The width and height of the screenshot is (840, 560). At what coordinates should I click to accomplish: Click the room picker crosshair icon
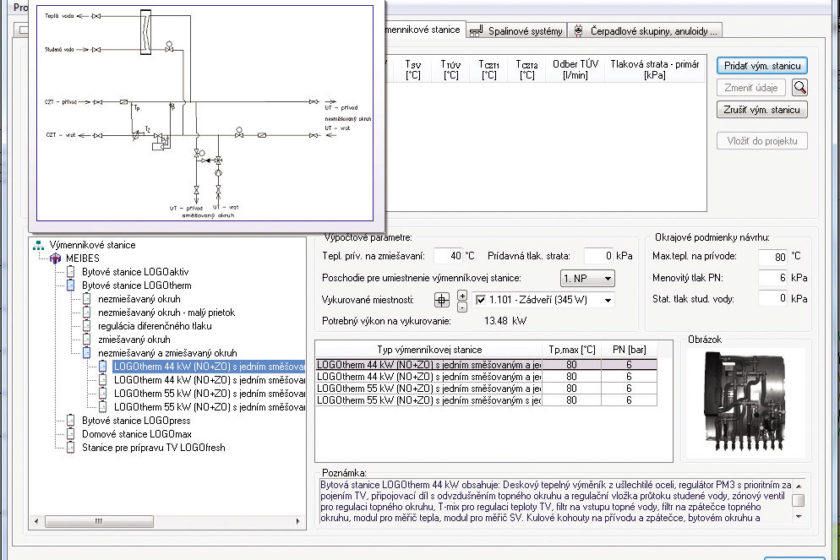coord(441,299)
